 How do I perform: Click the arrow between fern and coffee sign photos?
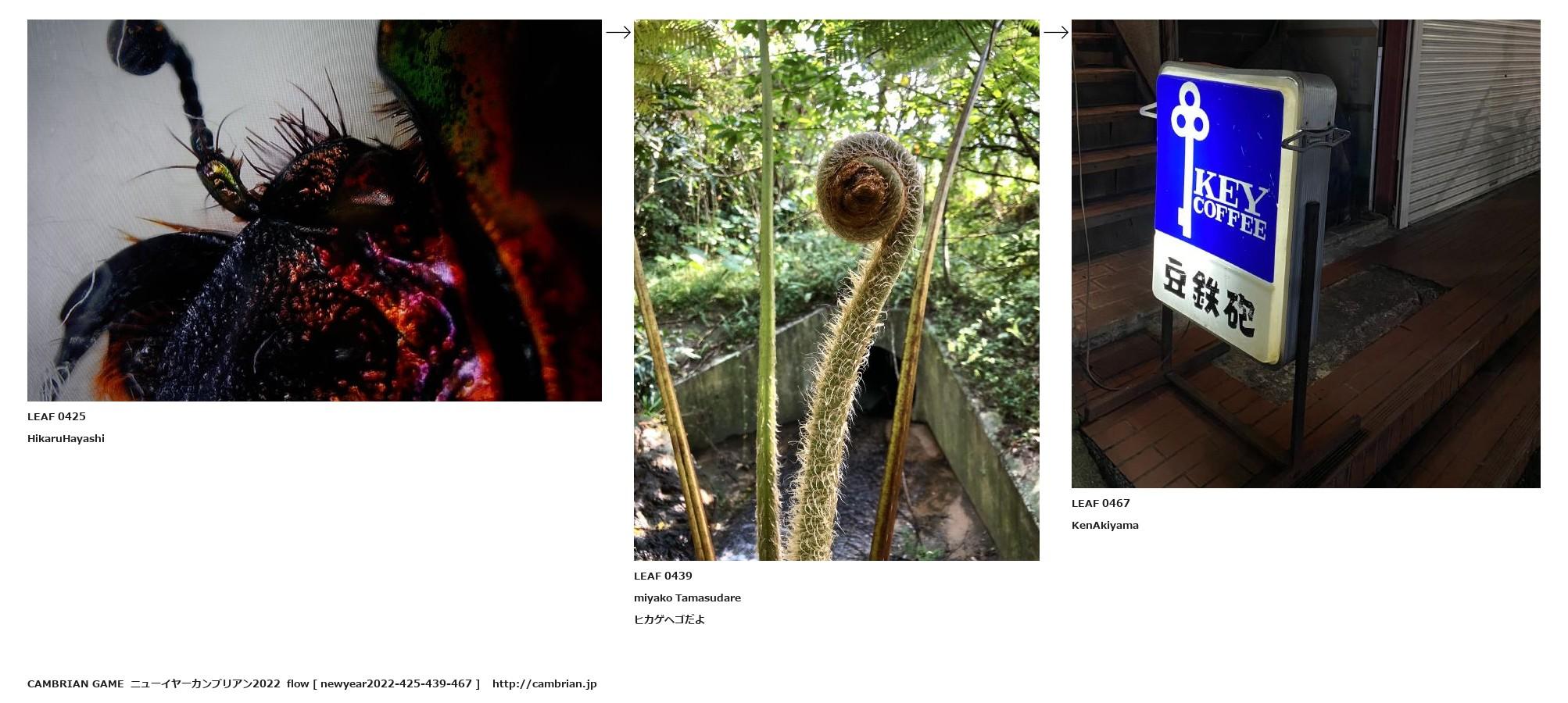point(1056,32)
